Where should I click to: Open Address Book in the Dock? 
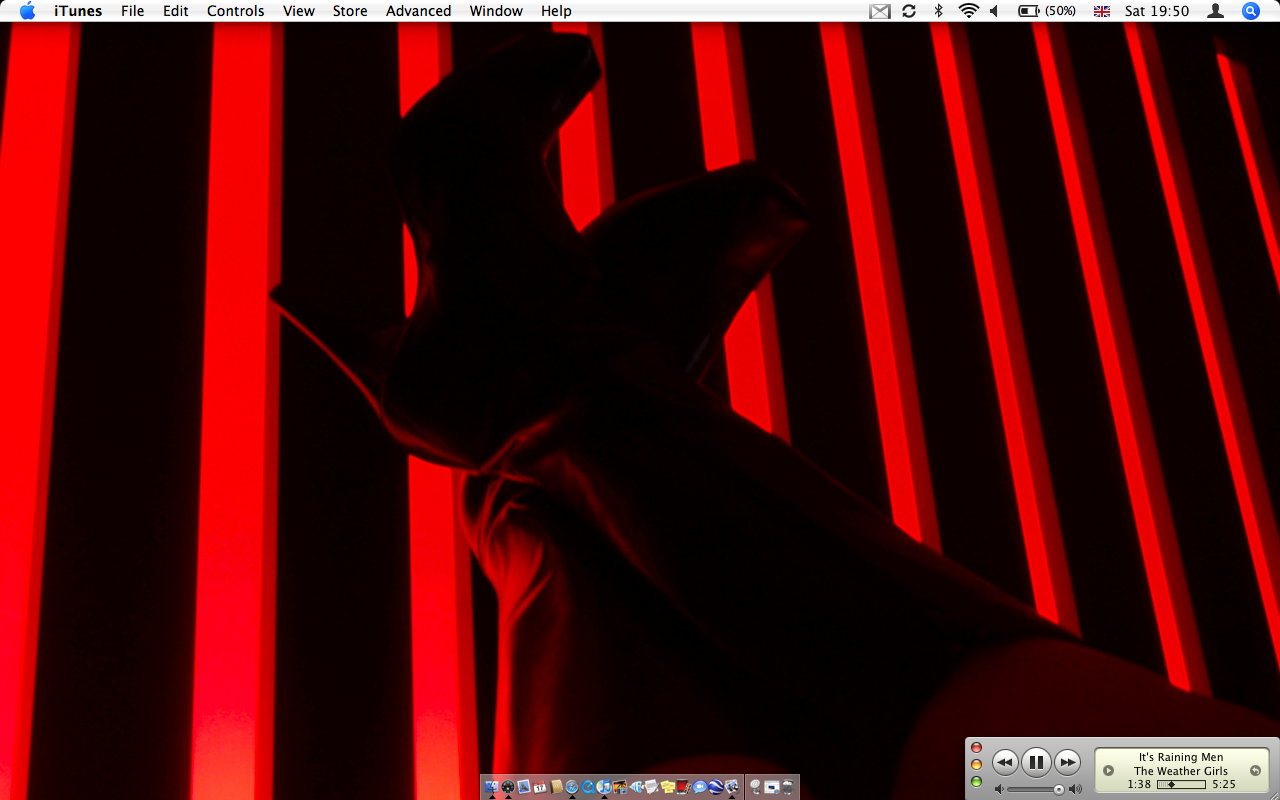click(556, 787)
